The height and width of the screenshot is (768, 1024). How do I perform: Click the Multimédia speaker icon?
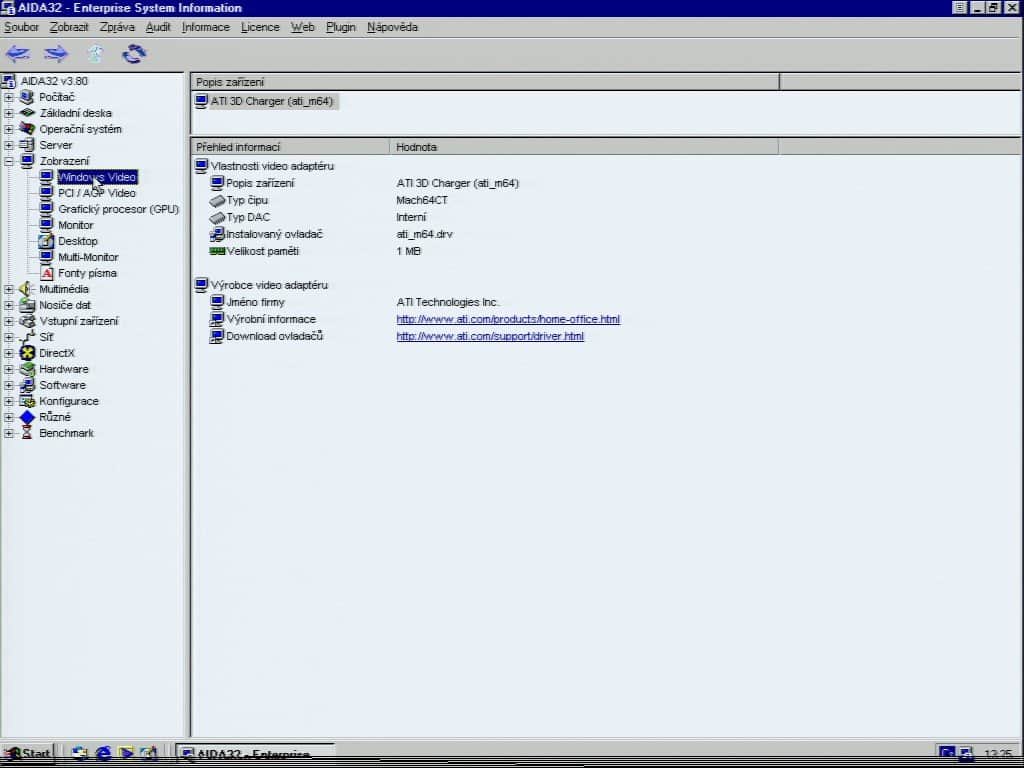click(x=27, y=289)
